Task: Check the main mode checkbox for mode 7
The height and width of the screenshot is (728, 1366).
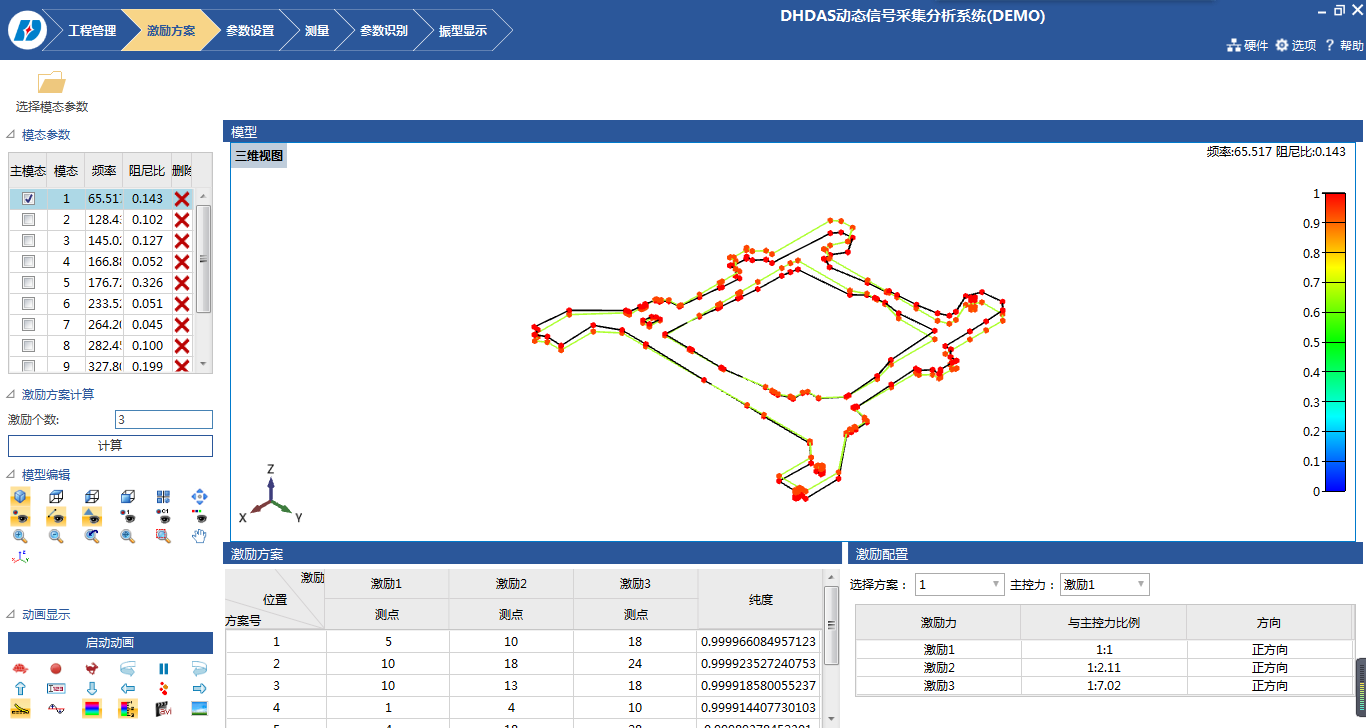Action: coord(28,325)
